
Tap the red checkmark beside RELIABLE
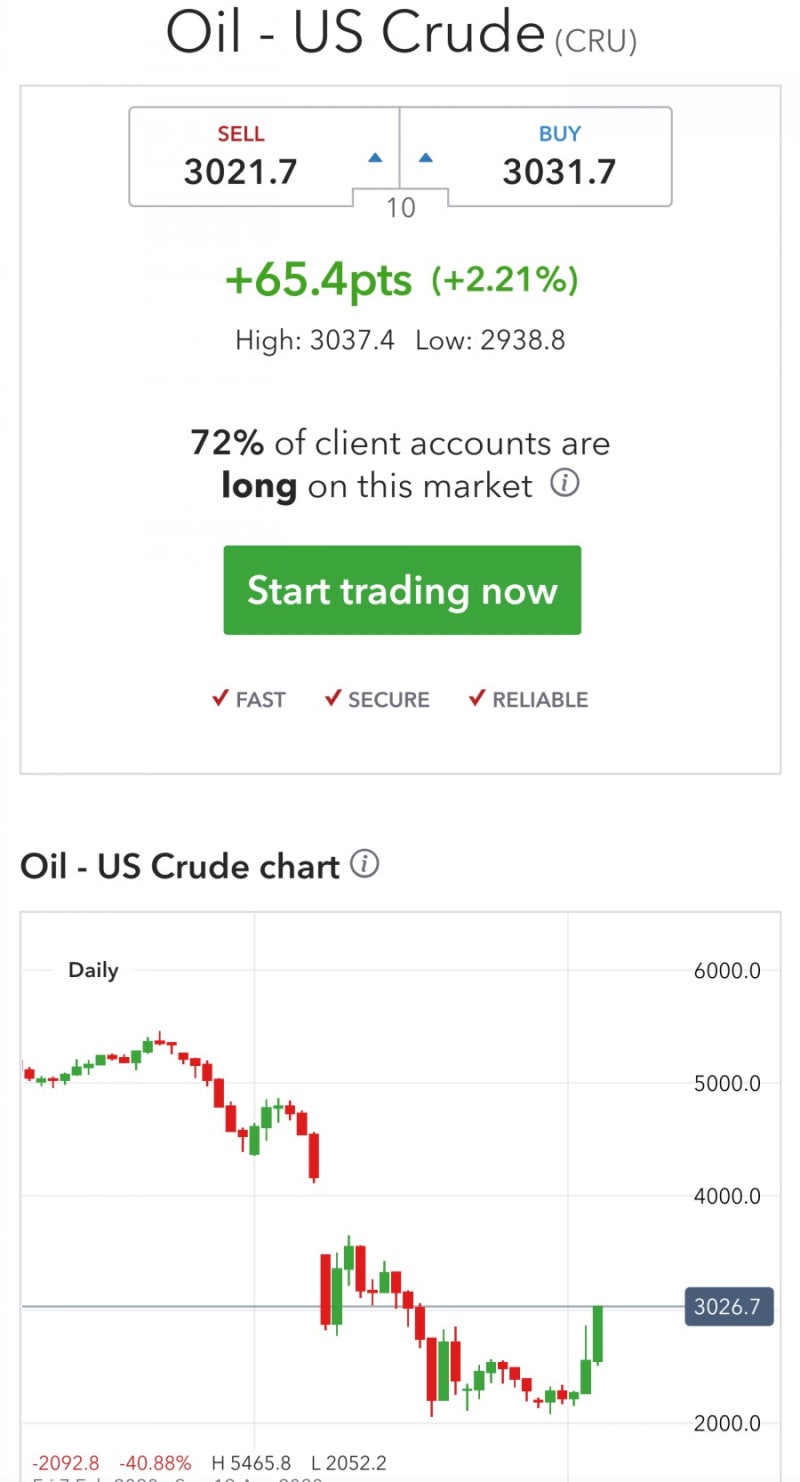(477, 698)
